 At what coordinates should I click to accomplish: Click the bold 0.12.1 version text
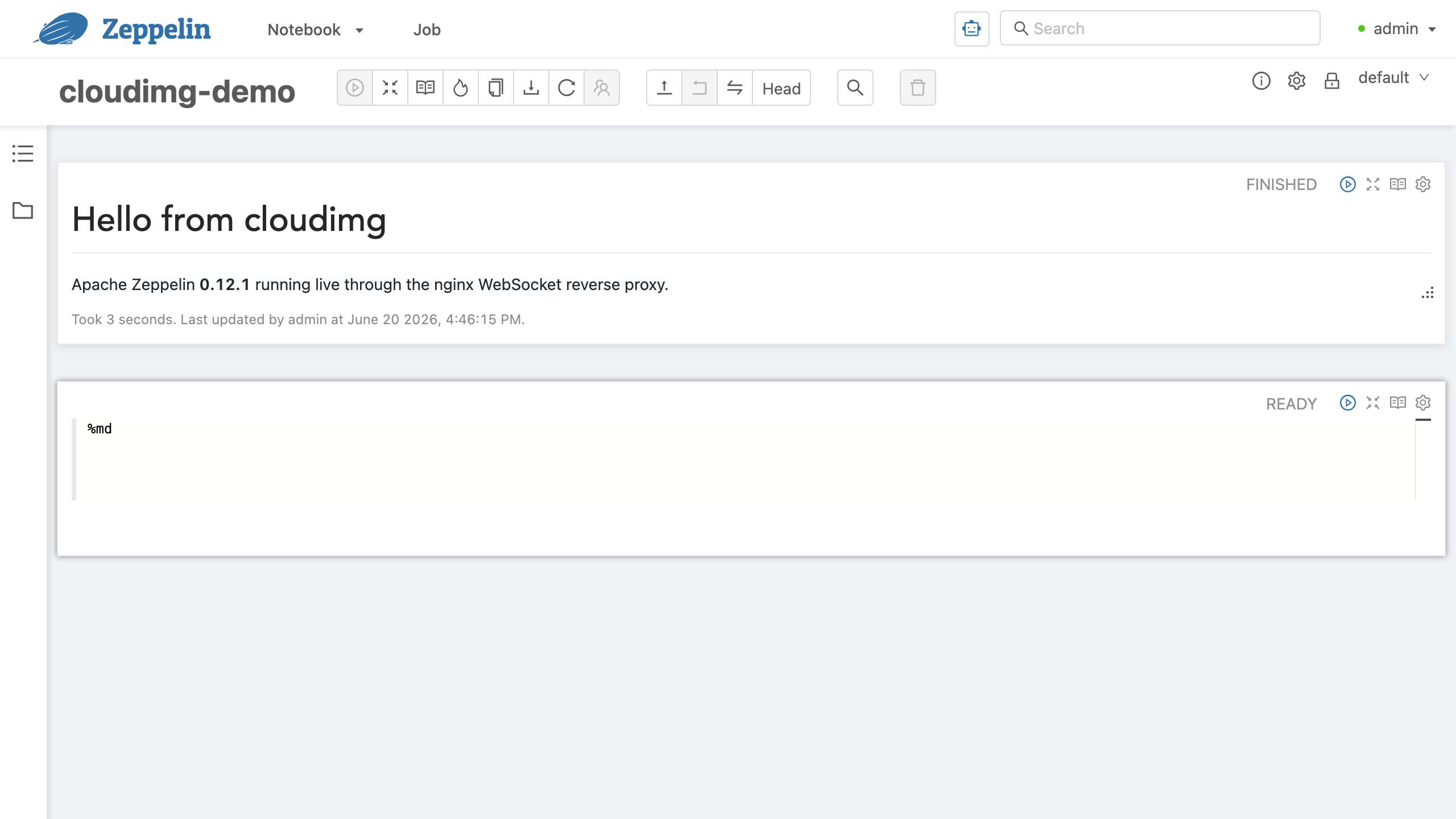(x=225, y=284)
